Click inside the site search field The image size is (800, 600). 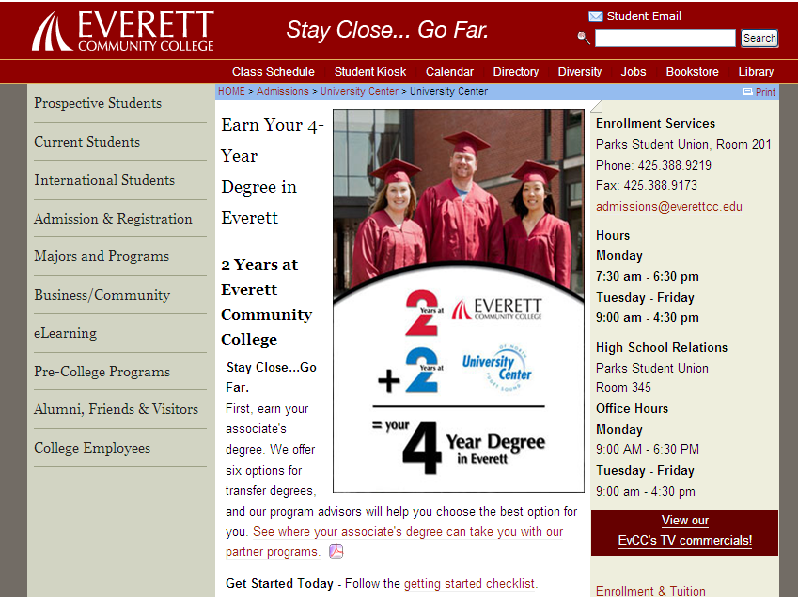point(665,38)
